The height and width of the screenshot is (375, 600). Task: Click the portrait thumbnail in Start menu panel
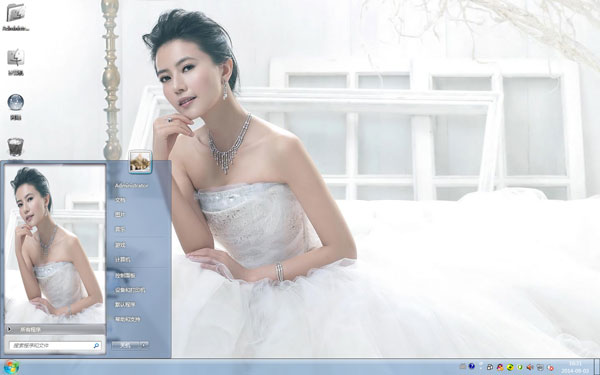click(x=55, y=244)
